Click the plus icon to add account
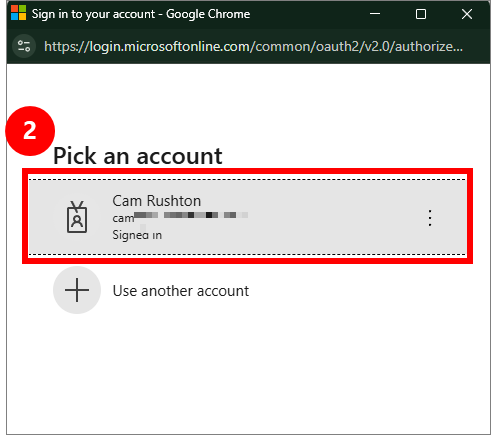This screenshot has height=435, width=491. pyautogui.click(x=77, y=290)
